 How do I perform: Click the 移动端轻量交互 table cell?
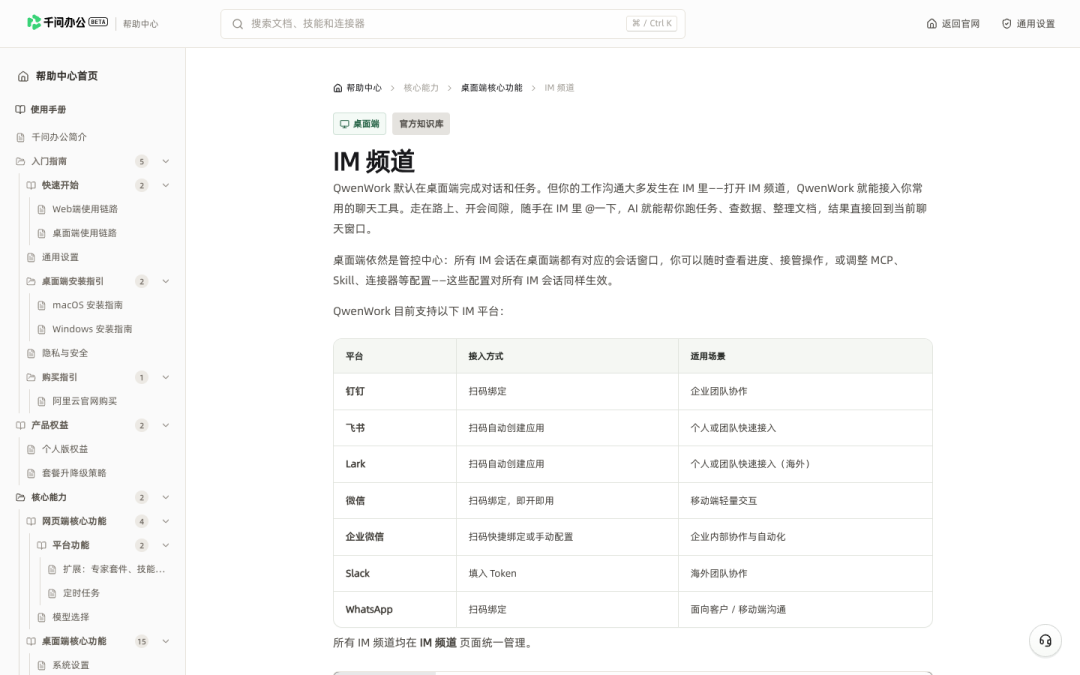[805, 501]
